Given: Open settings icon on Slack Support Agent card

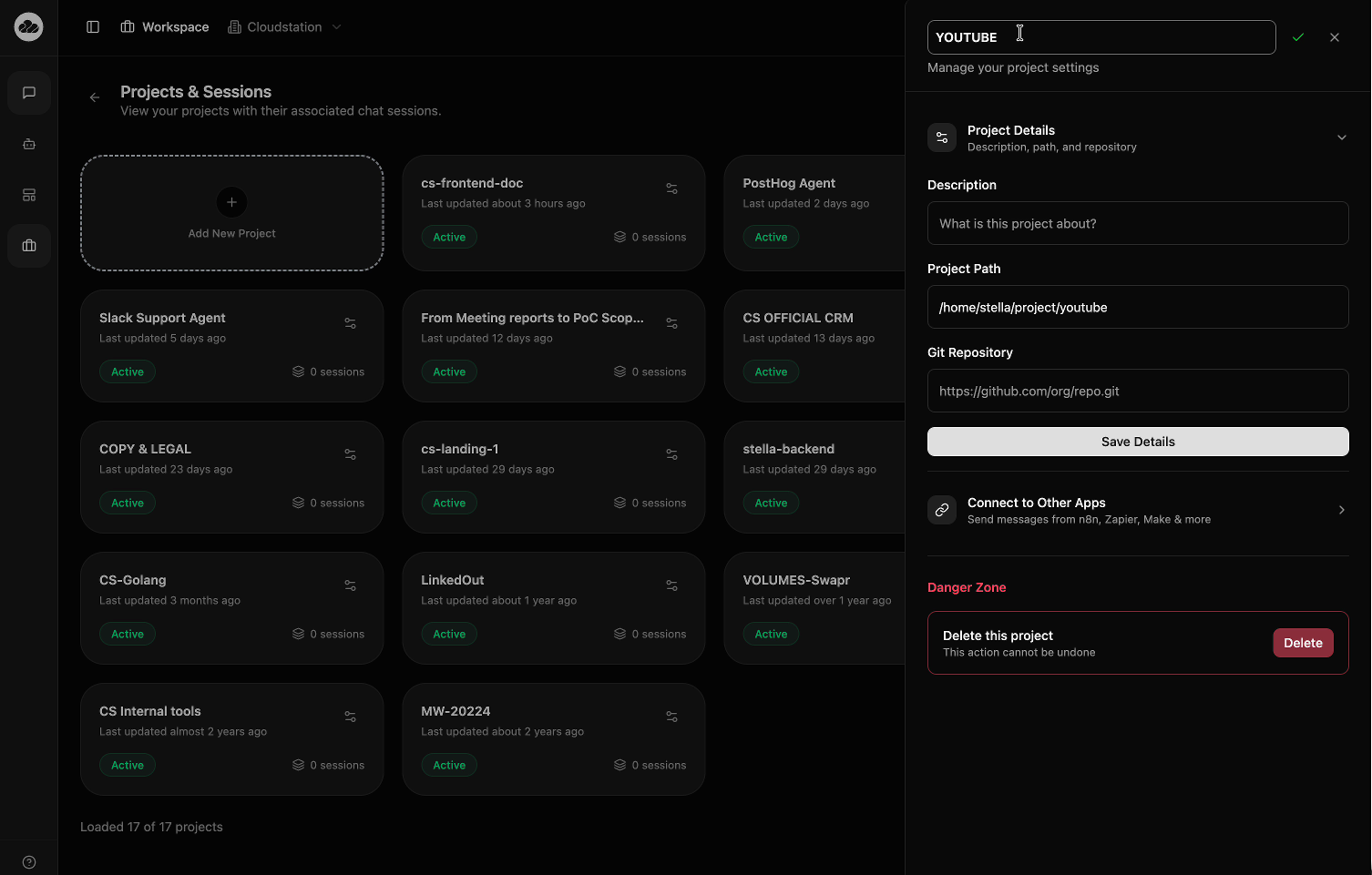Looking at the screenshot, I should pyautogui.click(x=350, y=323).
